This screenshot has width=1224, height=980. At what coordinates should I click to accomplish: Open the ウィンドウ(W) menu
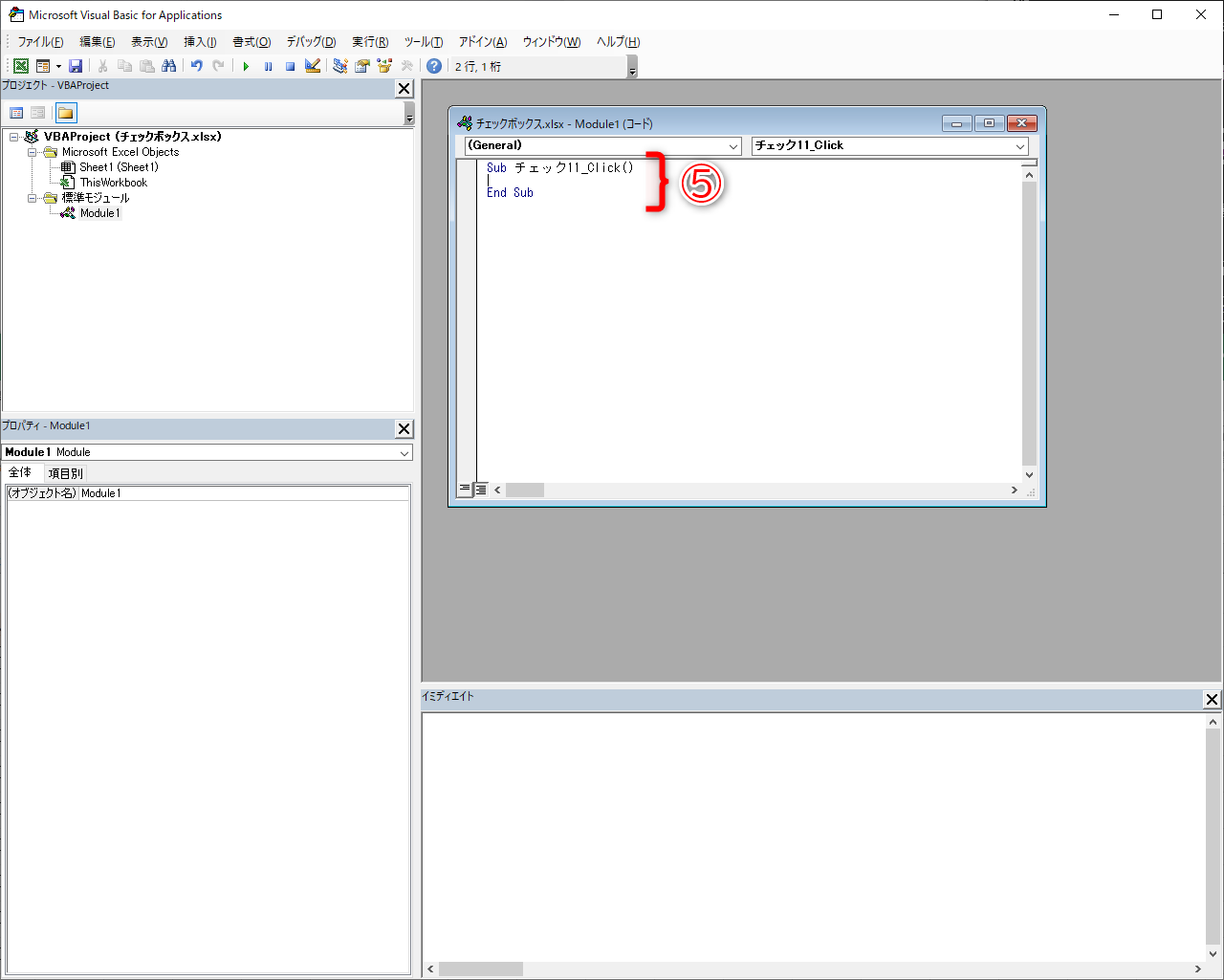(551, 42)
